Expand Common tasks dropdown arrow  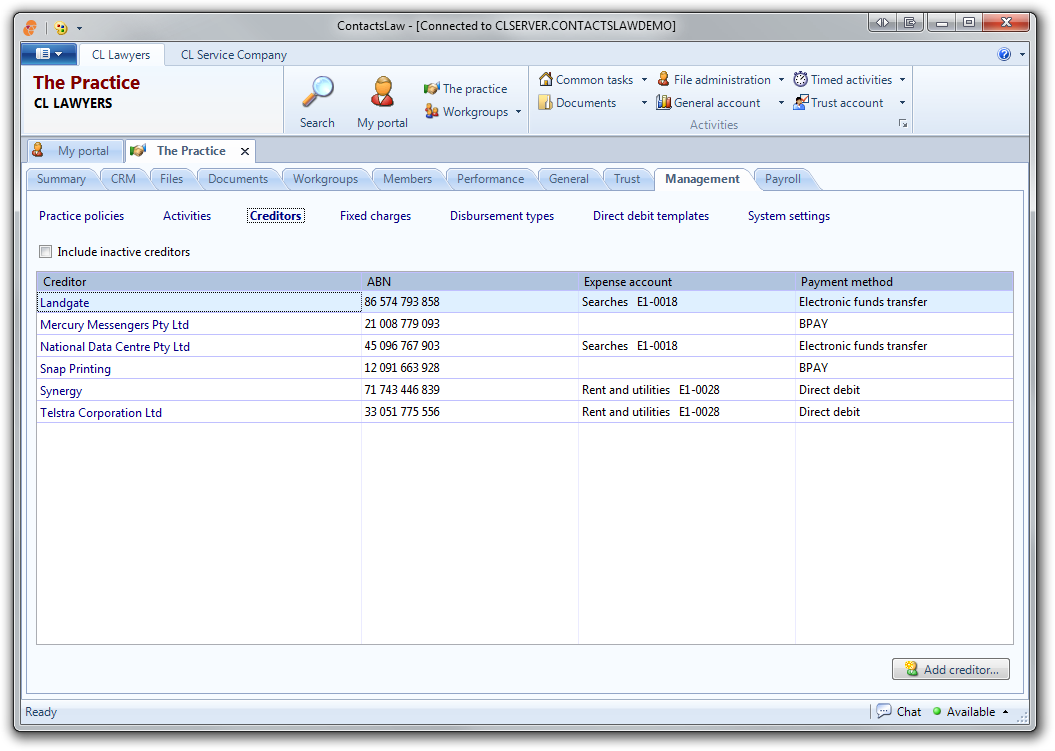644,79
